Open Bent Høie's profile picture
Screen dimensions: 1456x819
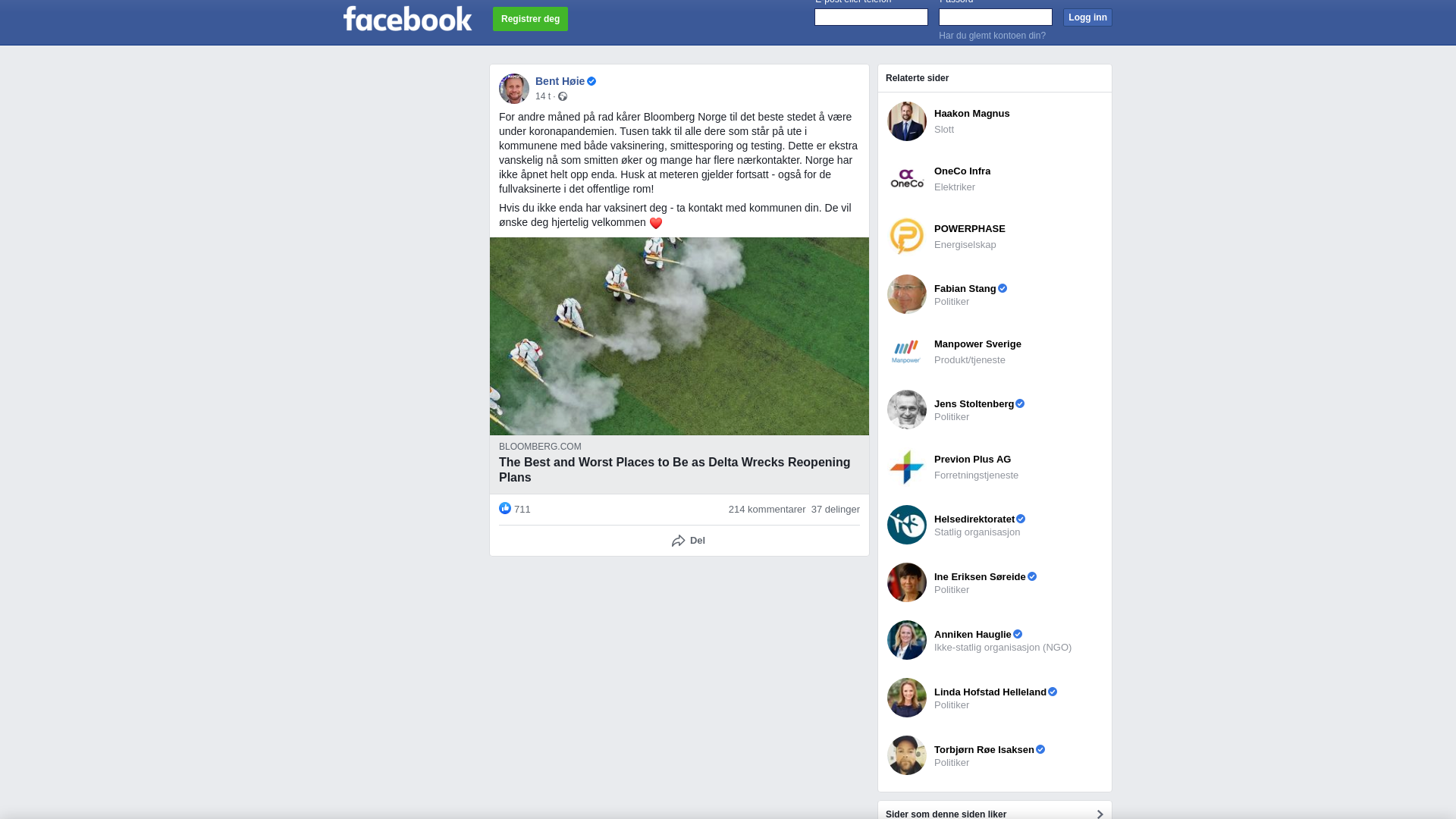[x=514, y=89]
